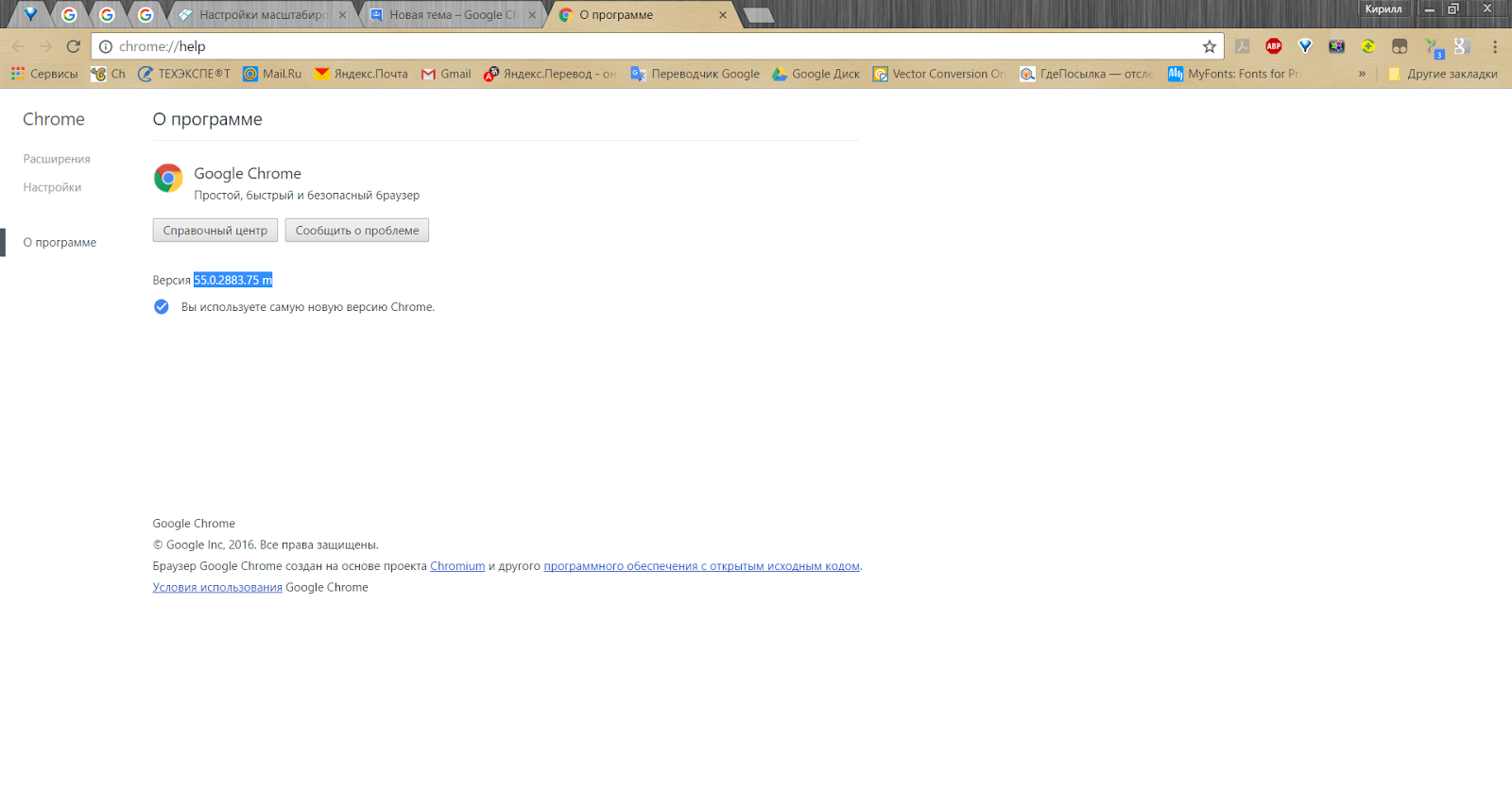
Task: Switch to the third pinned Google tab
Action: pyautogui.click(x=145, y=14)
